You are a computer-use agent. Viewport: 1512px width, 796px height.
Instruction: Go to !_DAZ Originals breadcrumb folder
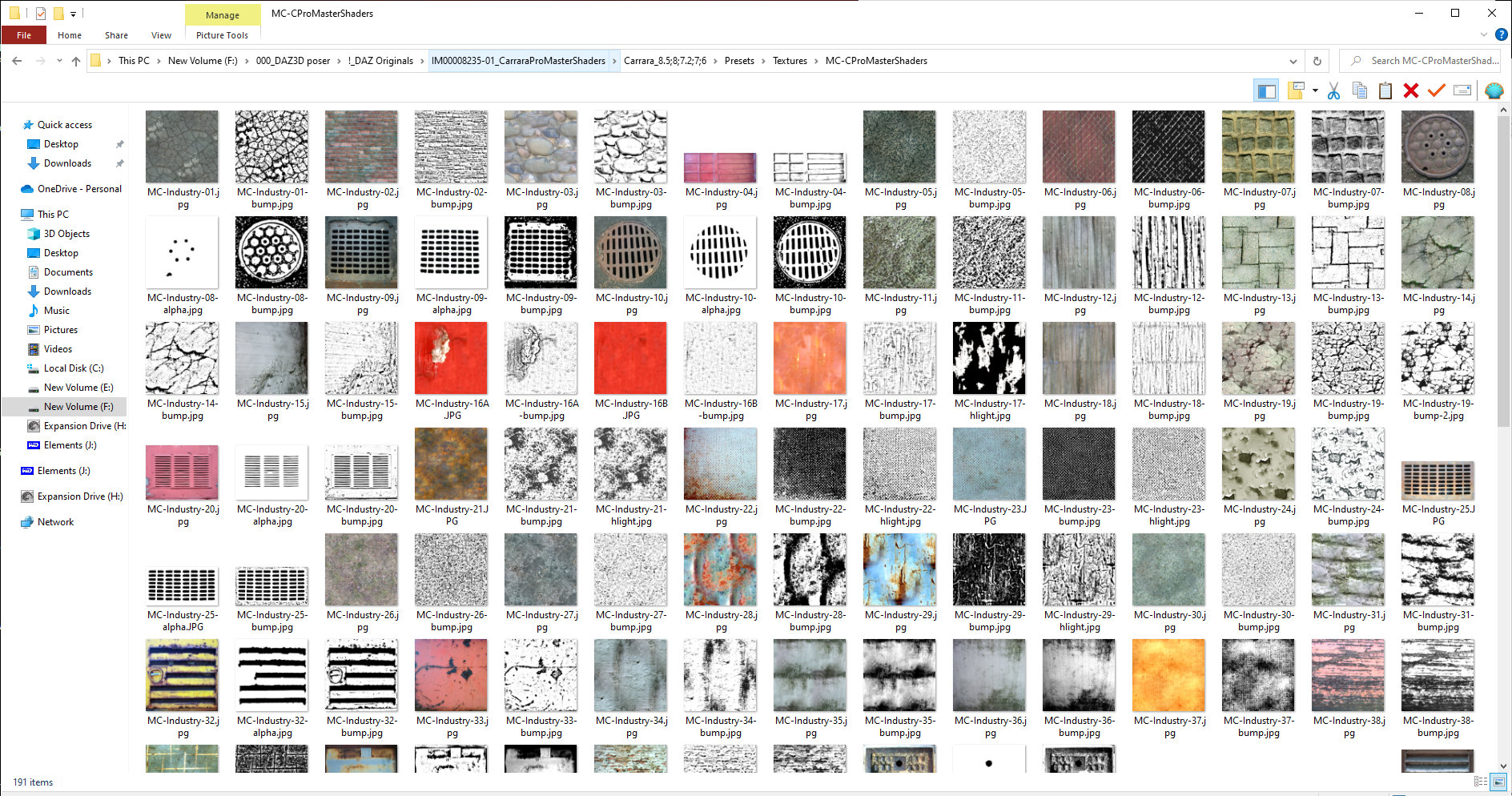click(x=381, y=61)
